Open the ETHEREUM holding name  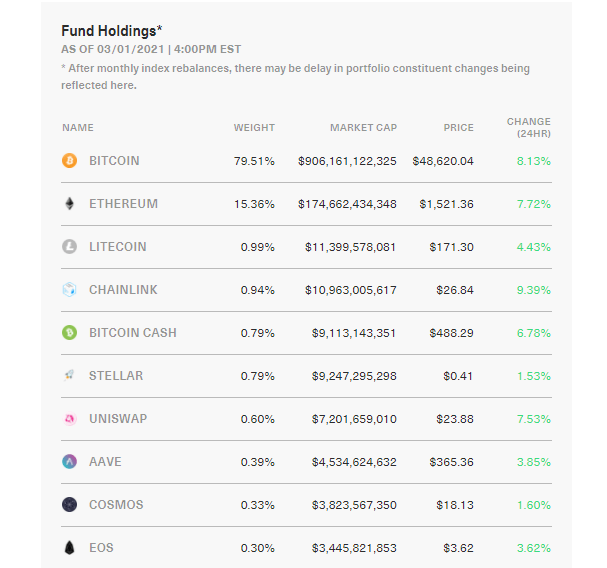pyautogui.click(x=123, y=204)
